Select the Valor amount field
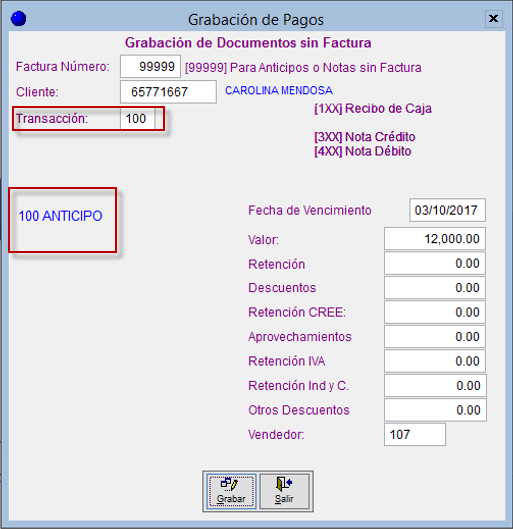 [x=435, y=239]
